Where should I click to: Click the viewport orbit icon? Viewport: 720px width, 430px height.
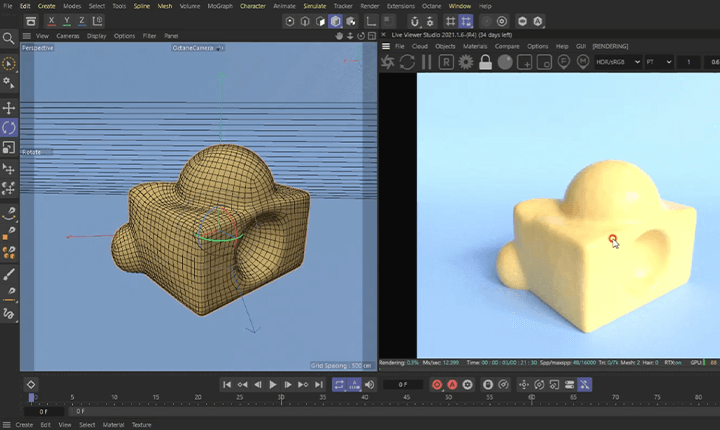[x=361, y=36]
